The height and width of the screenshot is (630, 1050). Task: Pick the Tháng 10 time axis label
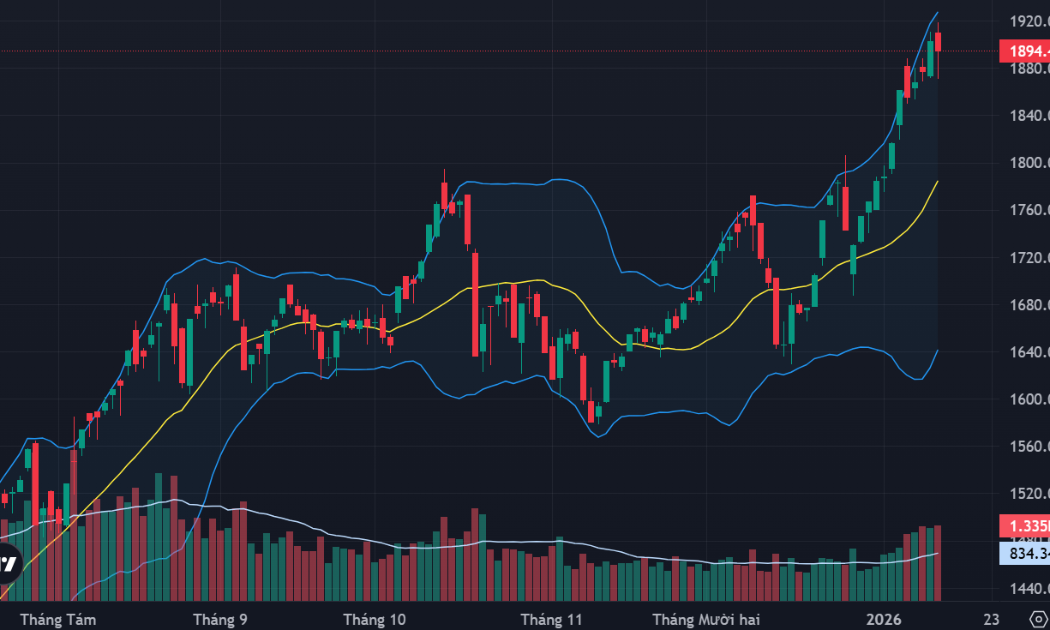tap(375, 619)
